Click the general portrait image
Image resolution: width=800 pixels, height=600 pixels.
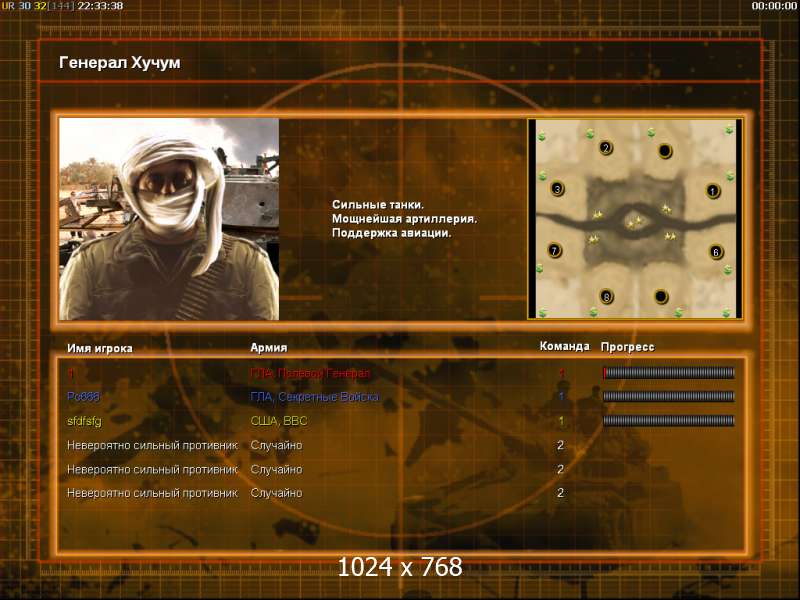169,219
